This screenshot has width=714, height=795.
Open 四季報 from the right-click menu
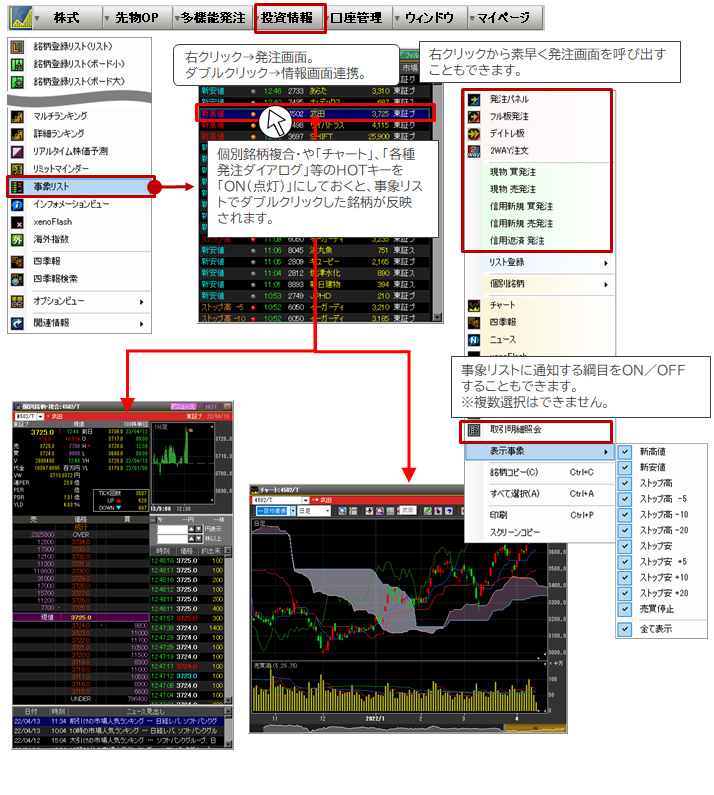(x=538, y=322)
